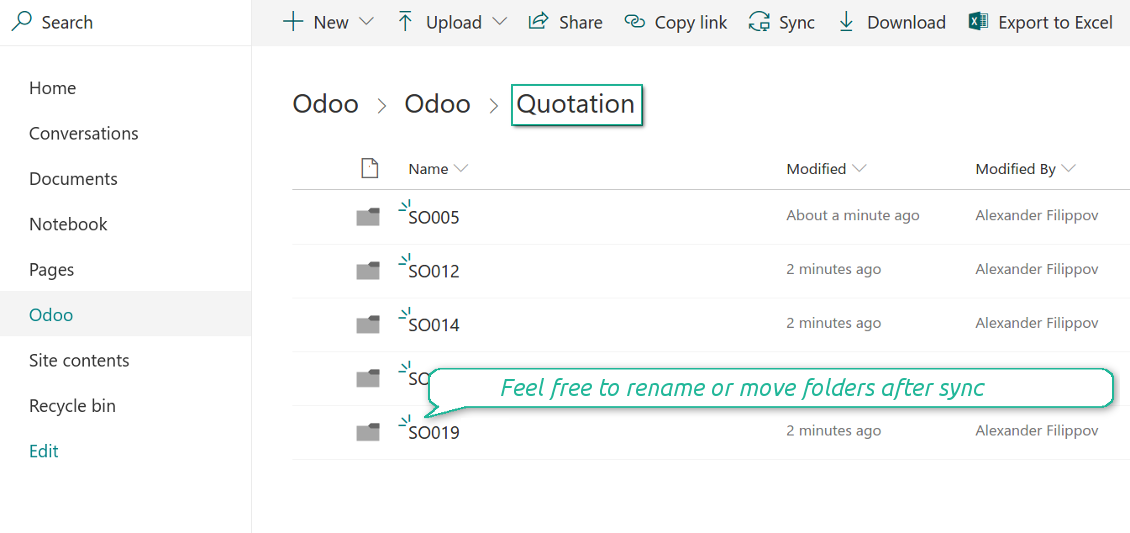Click the SO019 folder icon
Viewport: 1130px width, 533px height.
coord(368,432)
